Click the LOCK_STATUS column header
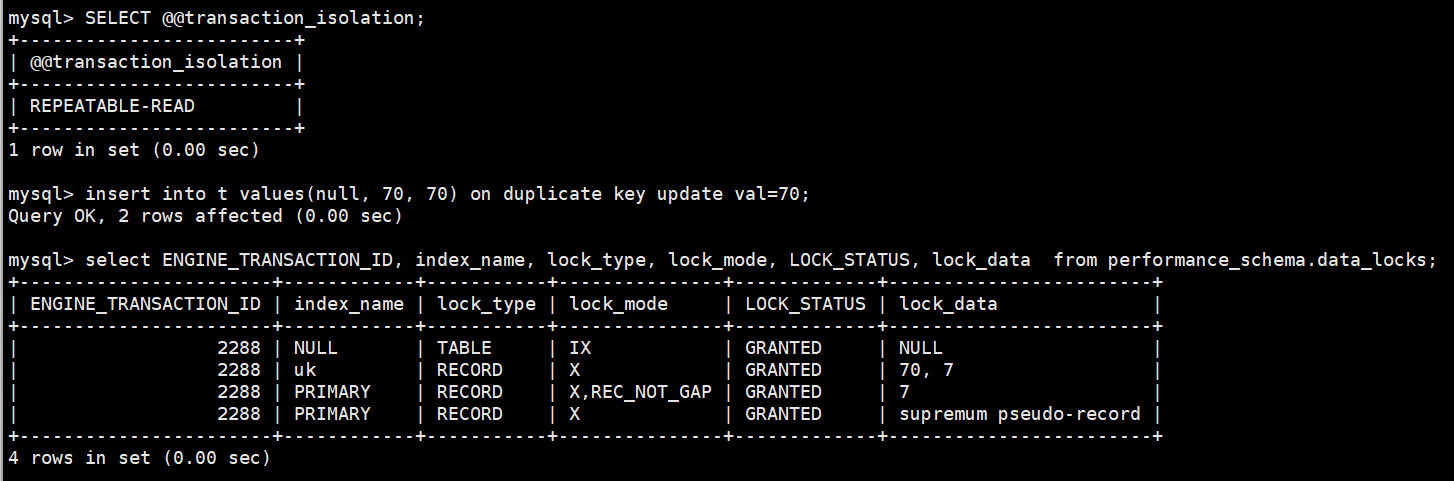The width and height of the screenshot is (1454, 481). 805,304
